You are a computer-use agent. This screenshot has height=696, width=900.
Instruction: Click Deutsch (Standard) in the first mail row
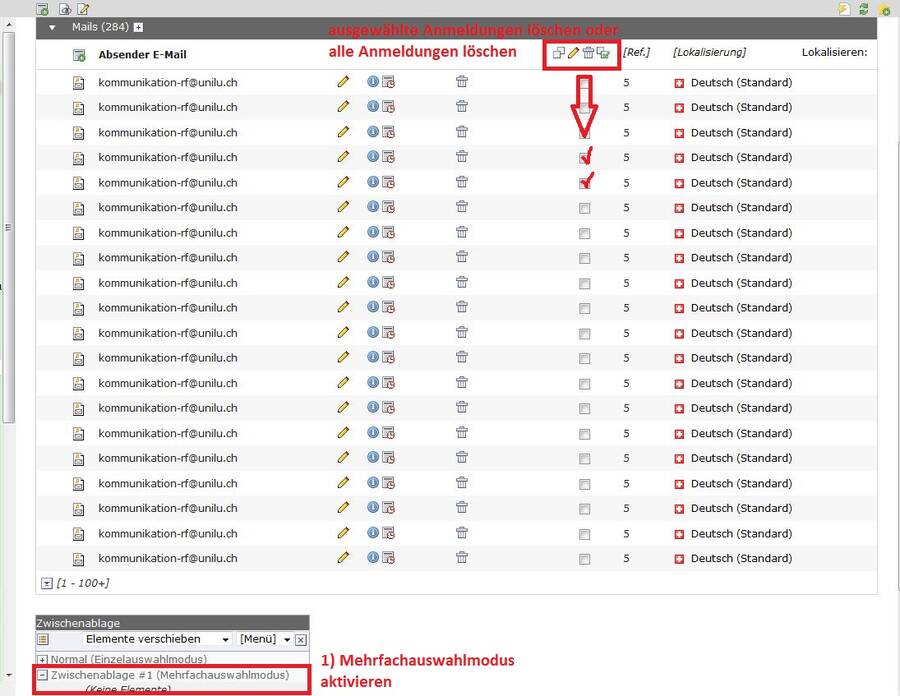click(x=742, y=83)
